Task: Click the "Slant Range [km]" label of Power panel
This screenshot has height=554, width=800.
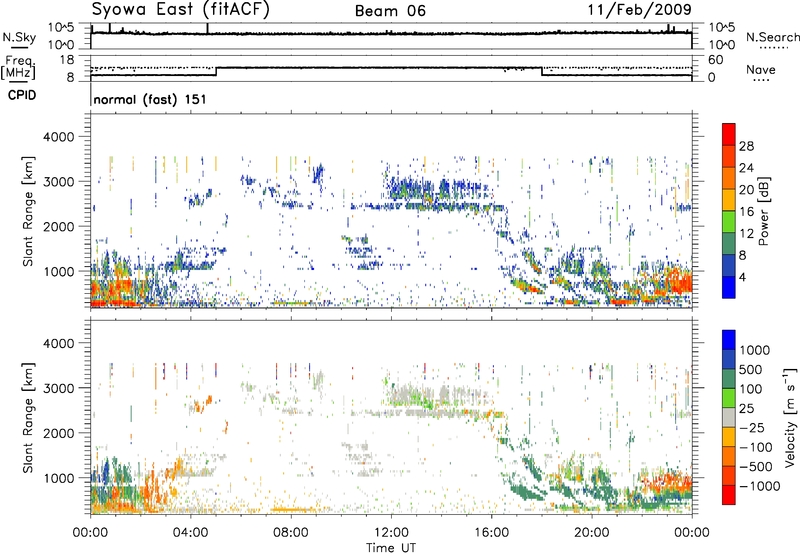Action: coord(28,211)
